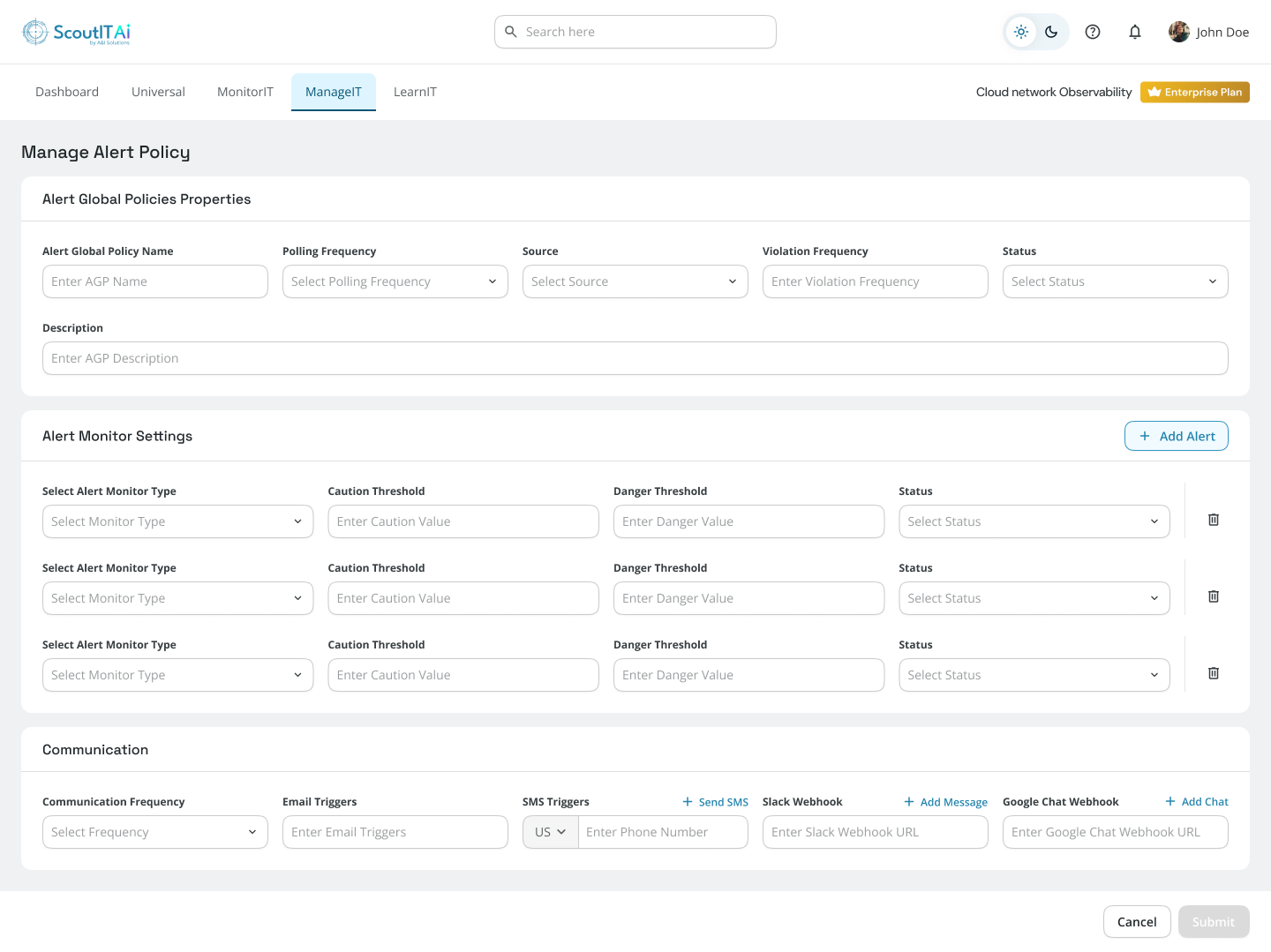The image size is (1271, 952).
Task: Focus the Enter AGP Name field
Action: 154,281
